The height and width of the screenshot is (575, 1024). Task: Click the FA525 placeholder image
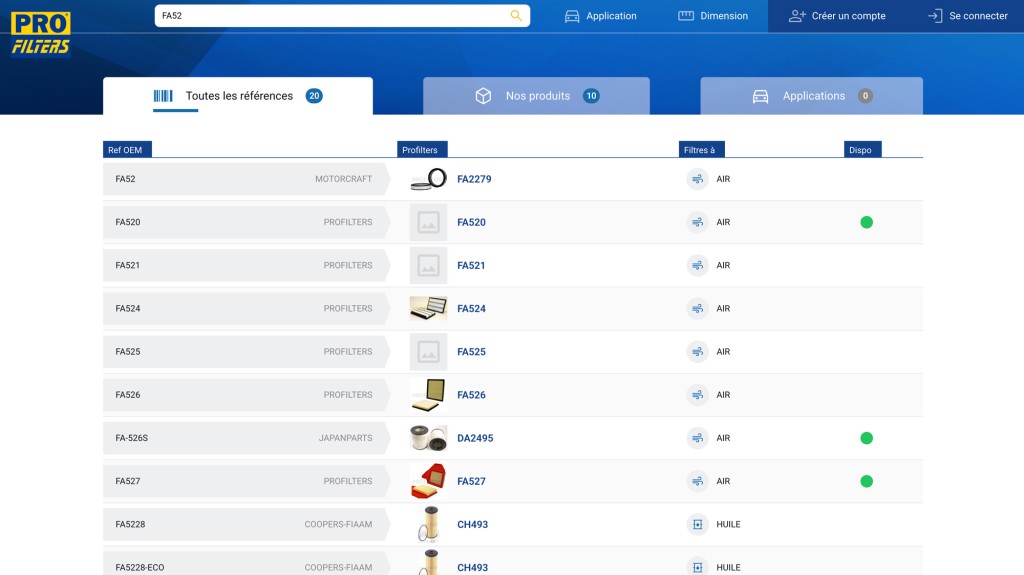point(428,352)
